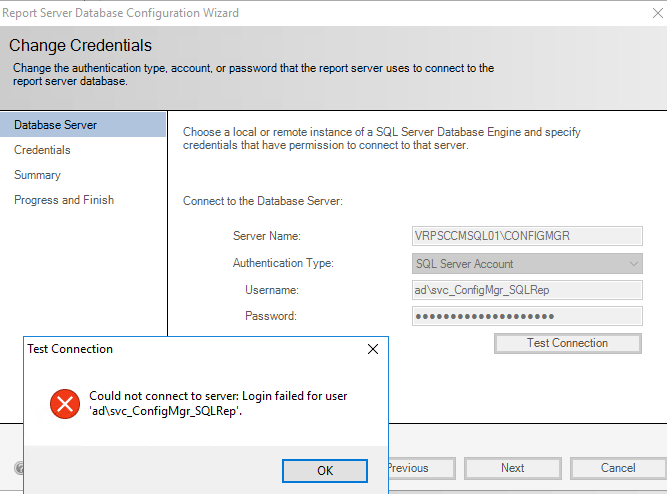Click the 'Authentication Type:' label

283,263
